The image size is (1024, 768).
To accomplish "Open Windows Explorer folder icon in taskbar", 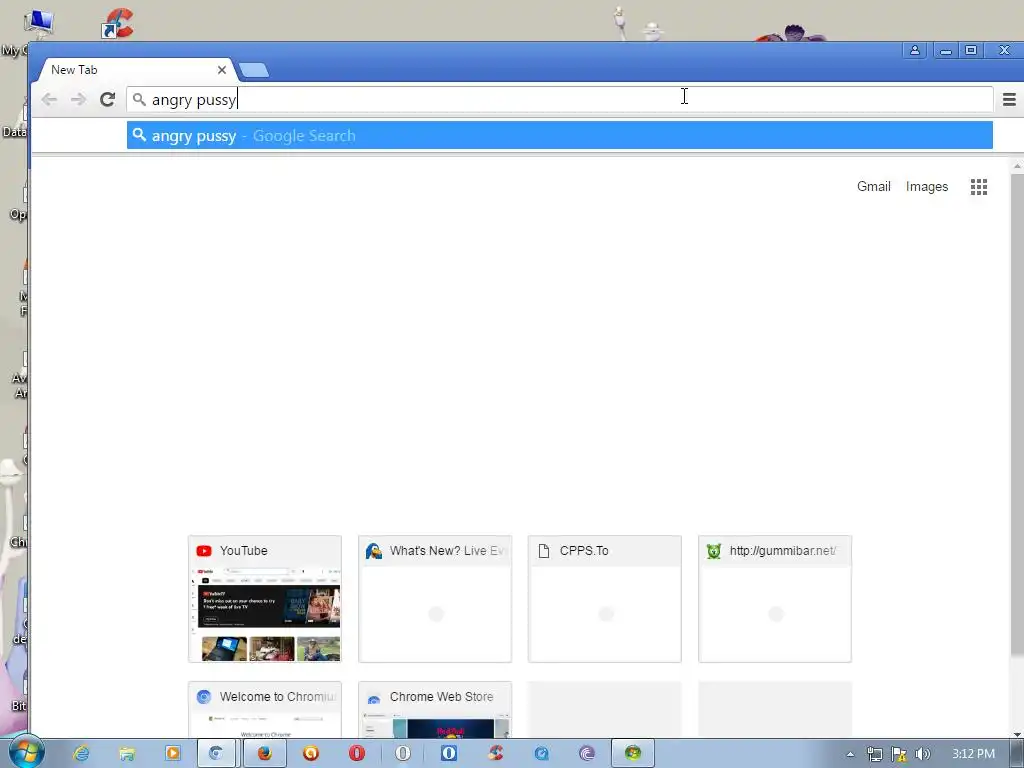I will coord(127,754).
